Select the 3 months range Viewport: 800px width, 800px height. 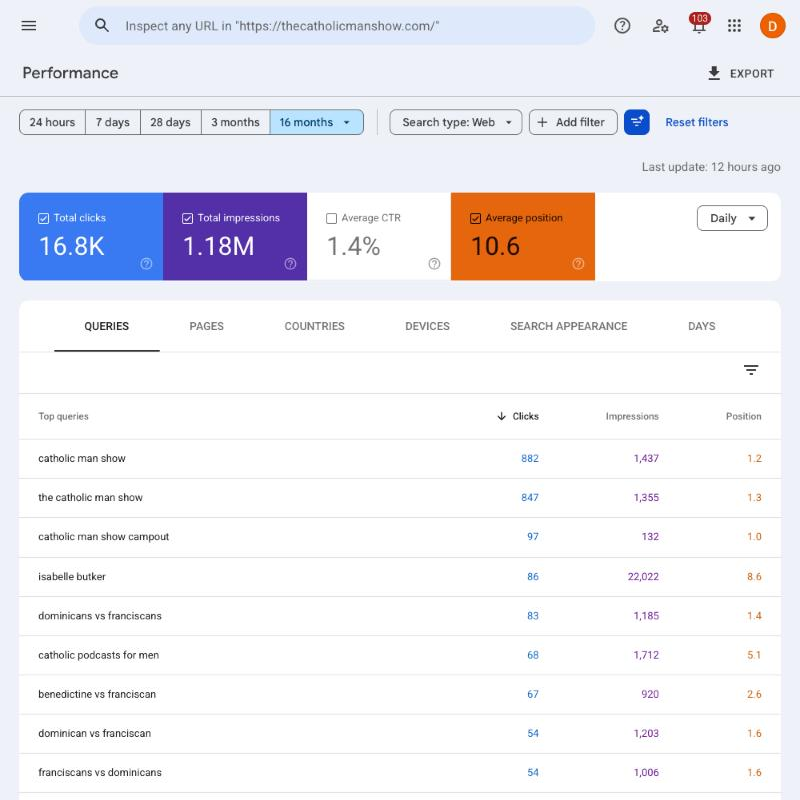pos(235,122)
